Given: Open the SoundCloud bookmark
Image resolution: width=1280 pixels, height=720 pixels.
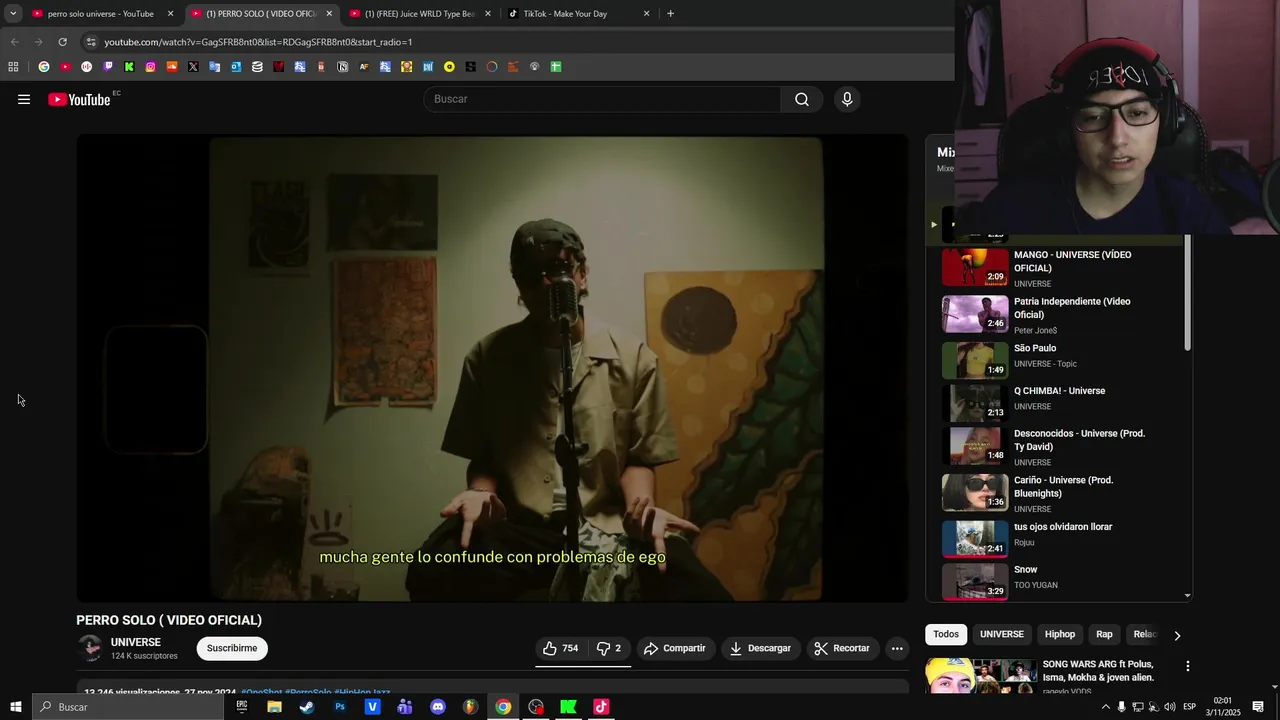Looking at the screenshot, I should [x=172, y=67].
